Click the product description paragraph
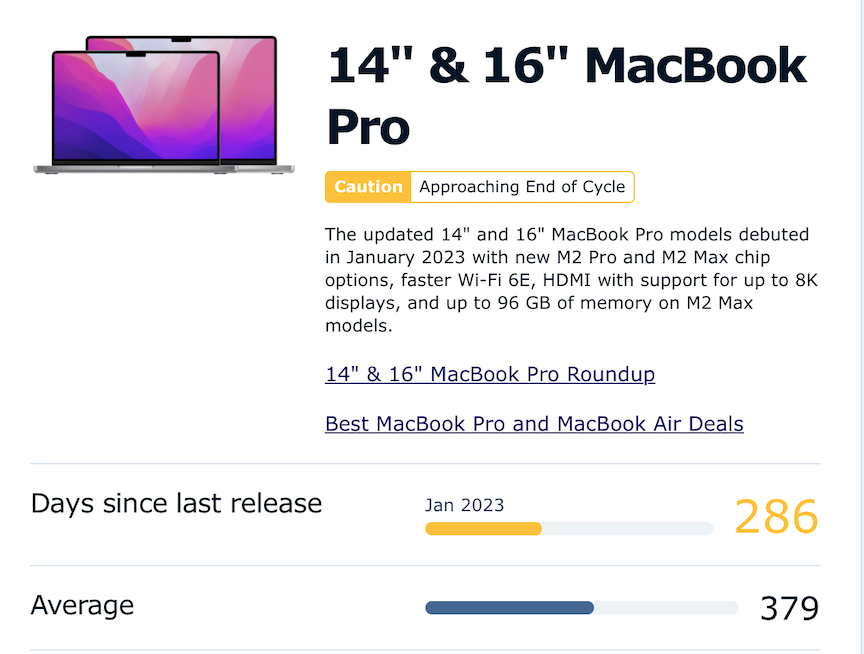The width and height of the screenshot is (864, 654). click(x=571, y=280)
